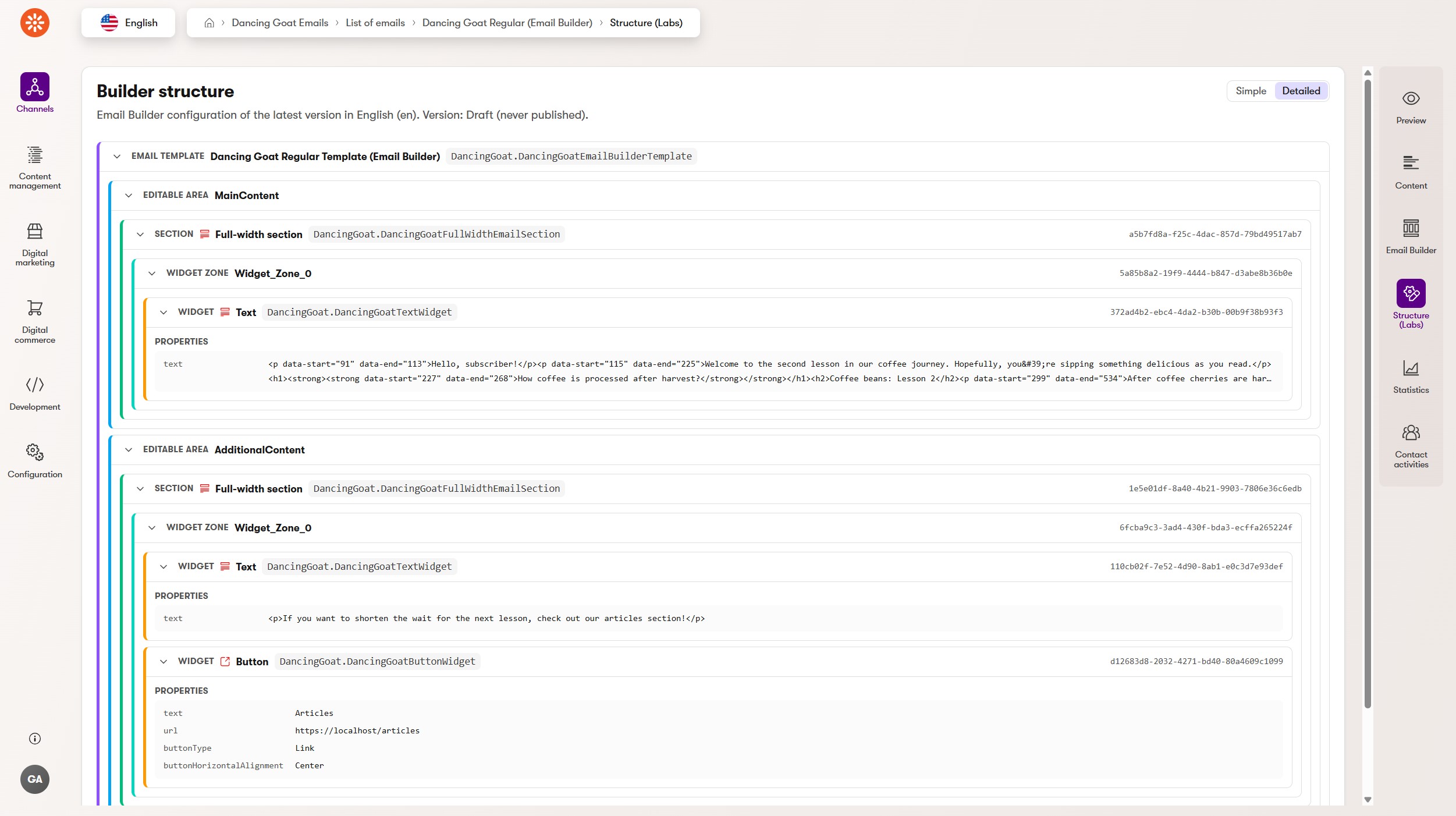Click the 'Hello, subscriber!' text property value
The height and width of the screenshot is (816, 1456).
pos(770,371)
